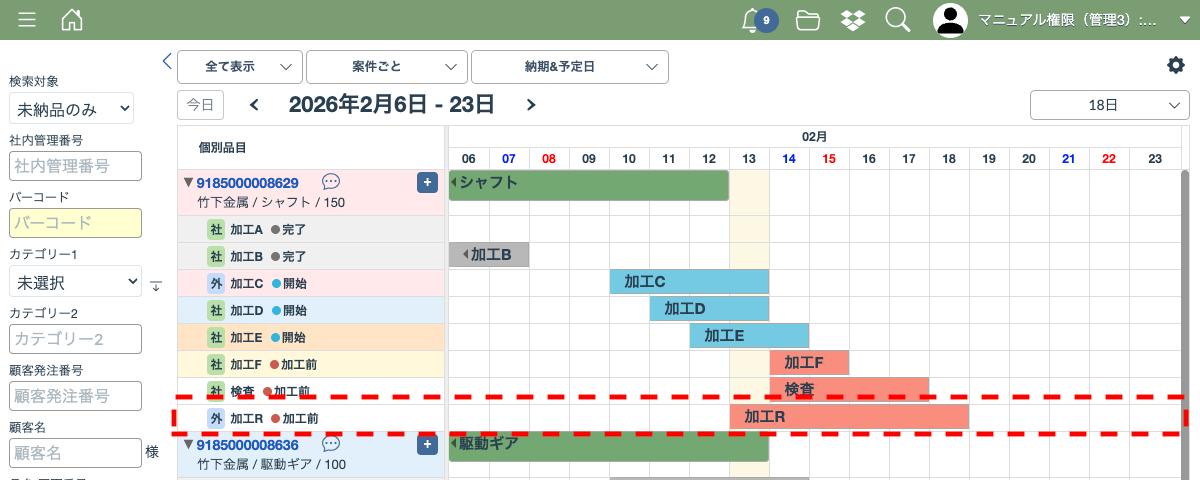
Task: Open the 未納品のみ search target select
Action: 71,109
